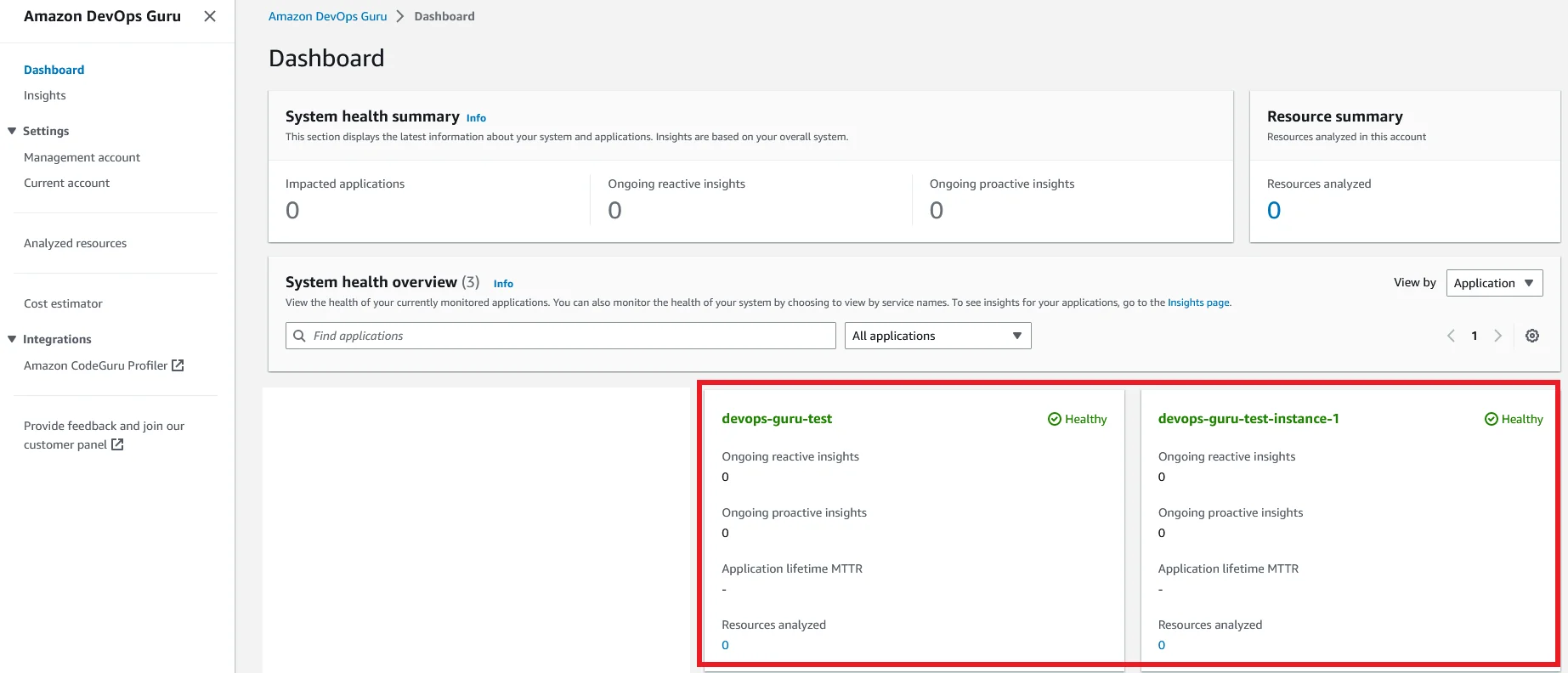
Task: Click Resources analyzed value on devops-guru-test-instance-1 card
Action: click(1162, 645)
